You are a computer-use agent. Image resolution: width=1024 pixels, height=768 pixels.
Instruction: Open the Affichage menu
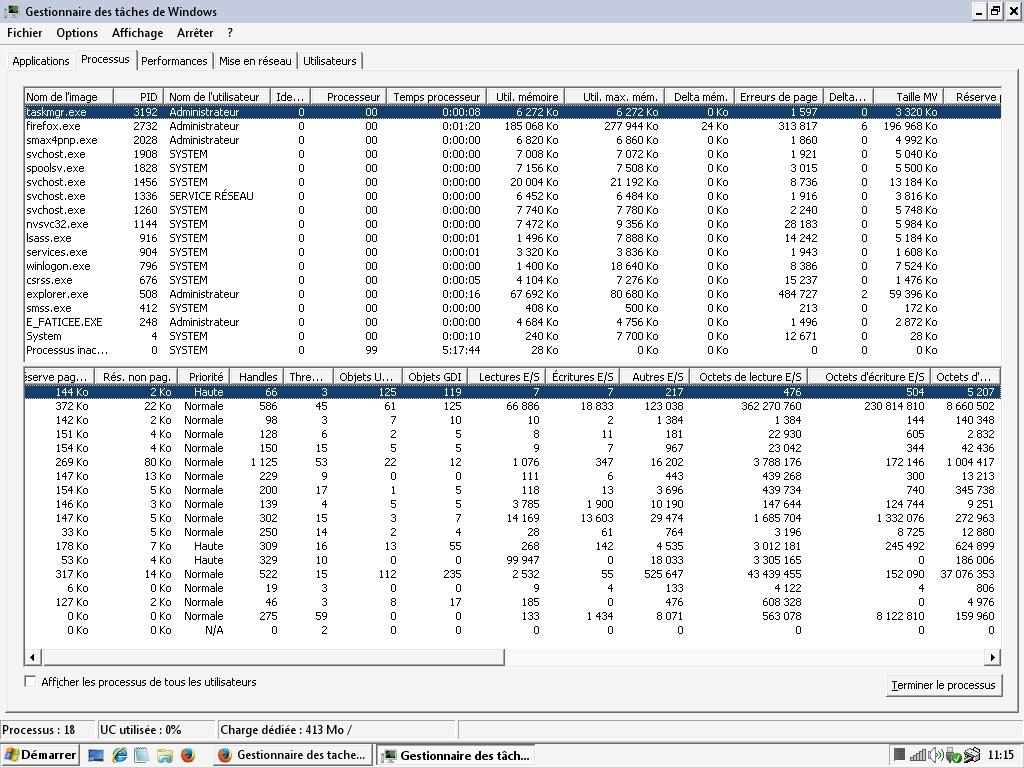pos(137,33)
